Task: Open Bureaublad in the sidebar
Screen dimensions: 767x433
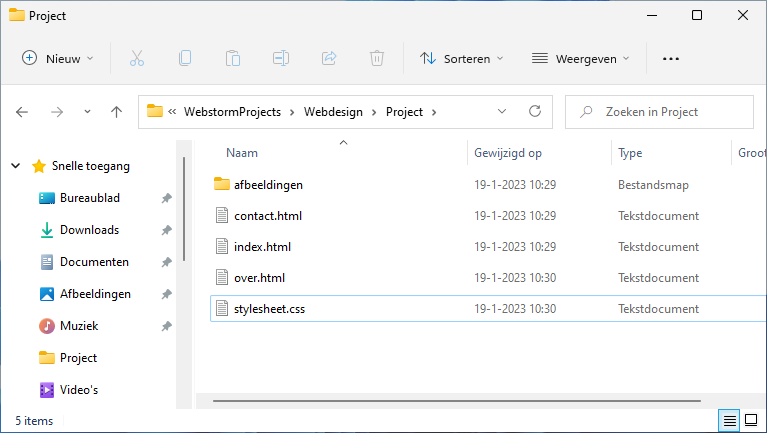Action: click(x=90, y=198)
